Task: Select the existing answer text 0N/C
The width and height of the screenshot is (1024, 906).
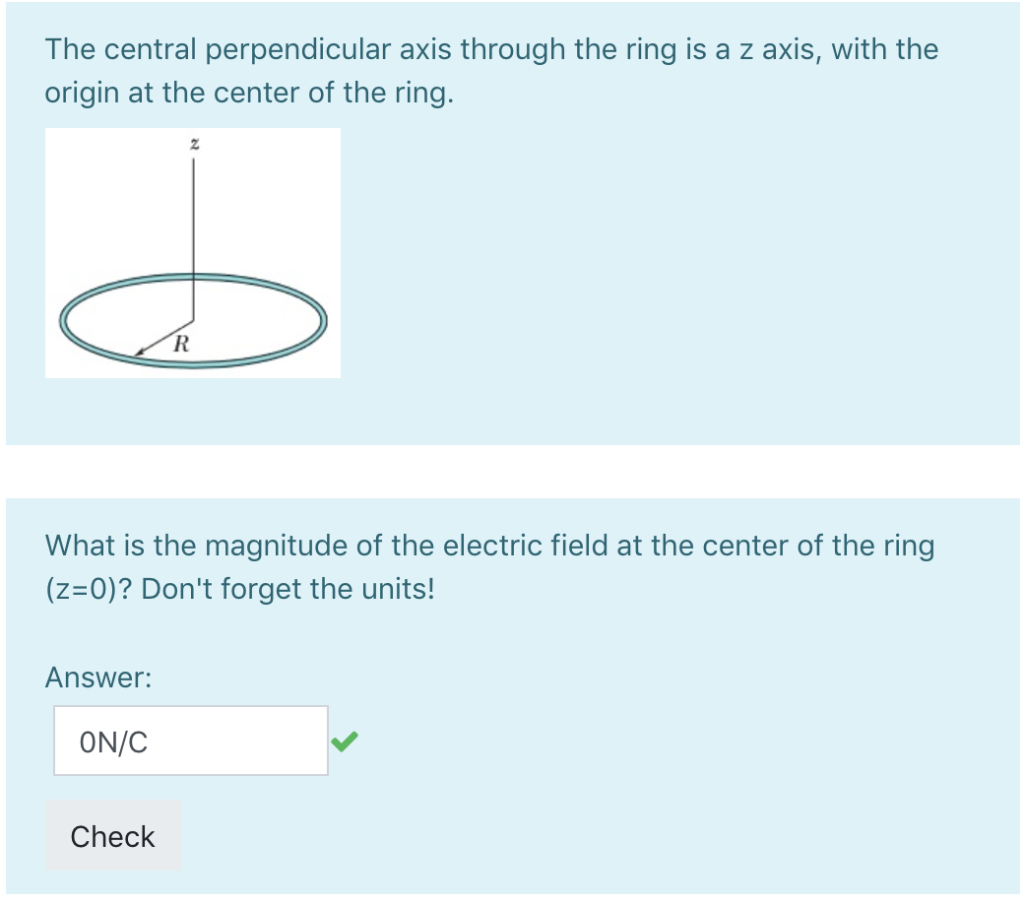Action: (x=113, y=741)
